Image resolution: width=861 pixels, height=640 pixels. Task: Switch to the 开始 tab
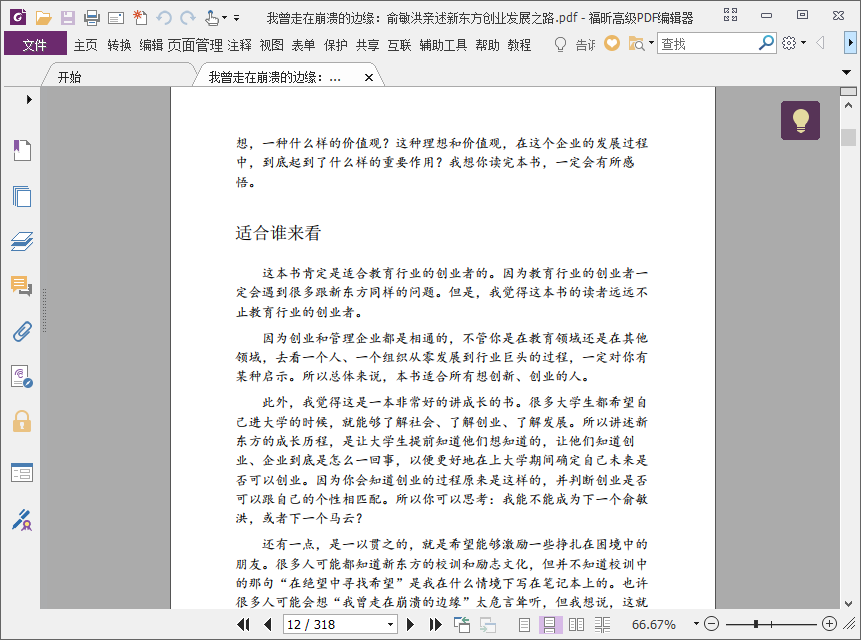pos(70,77)
